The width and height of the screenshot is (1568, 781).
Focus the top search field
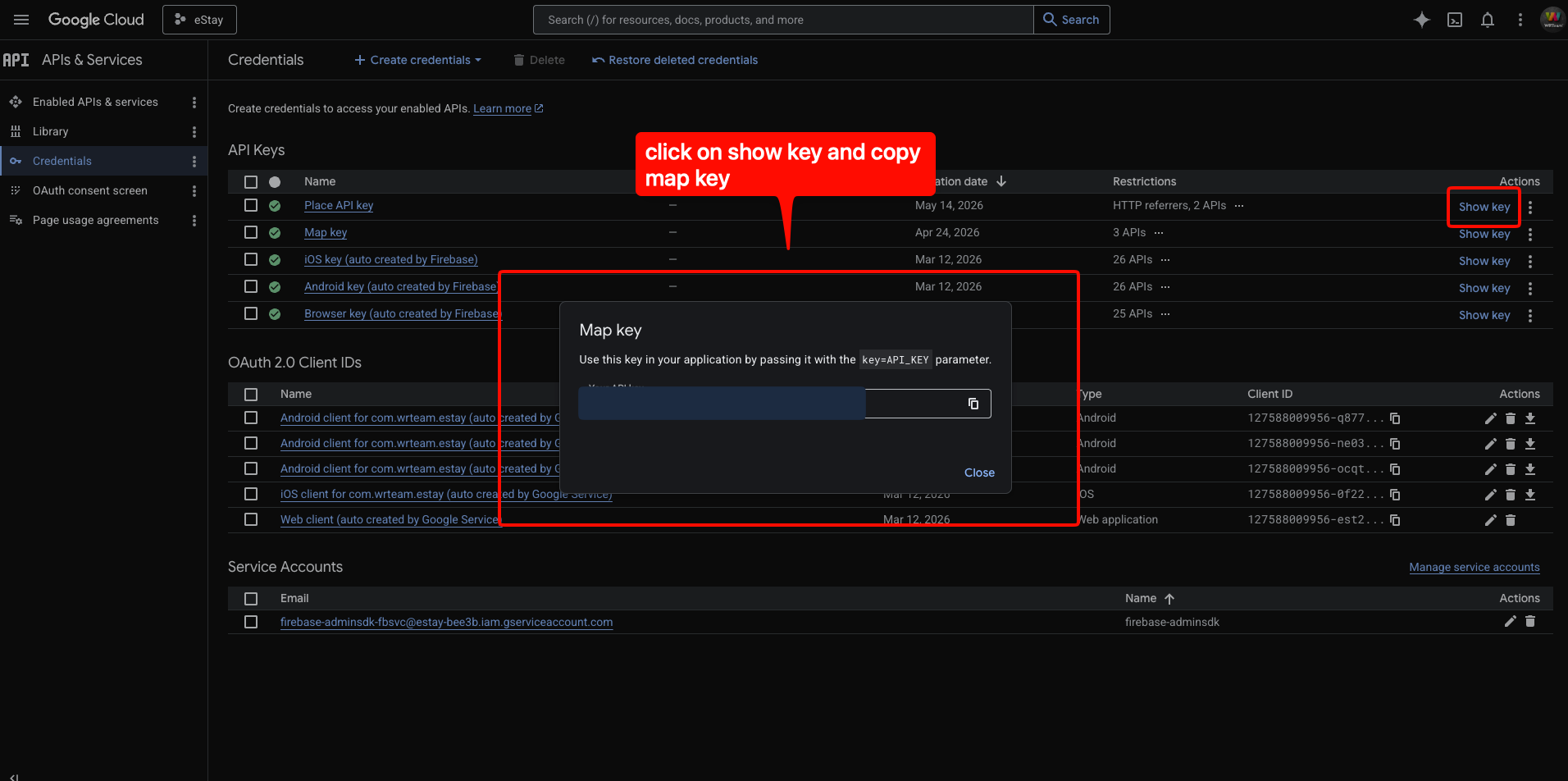point(783,20)
